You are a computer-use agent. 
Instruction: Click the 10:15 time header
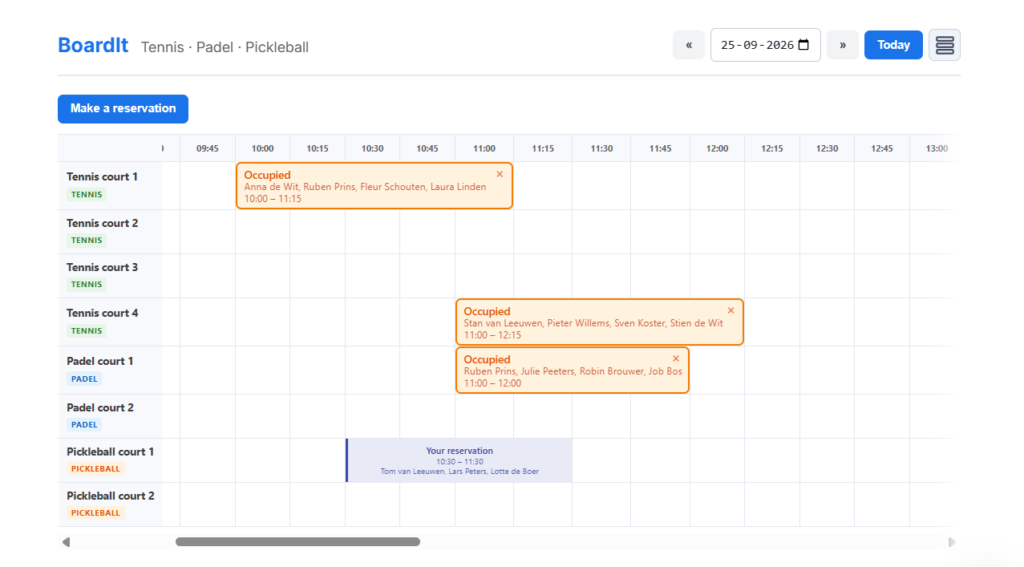pyautogui.click(x=317, y=149)
